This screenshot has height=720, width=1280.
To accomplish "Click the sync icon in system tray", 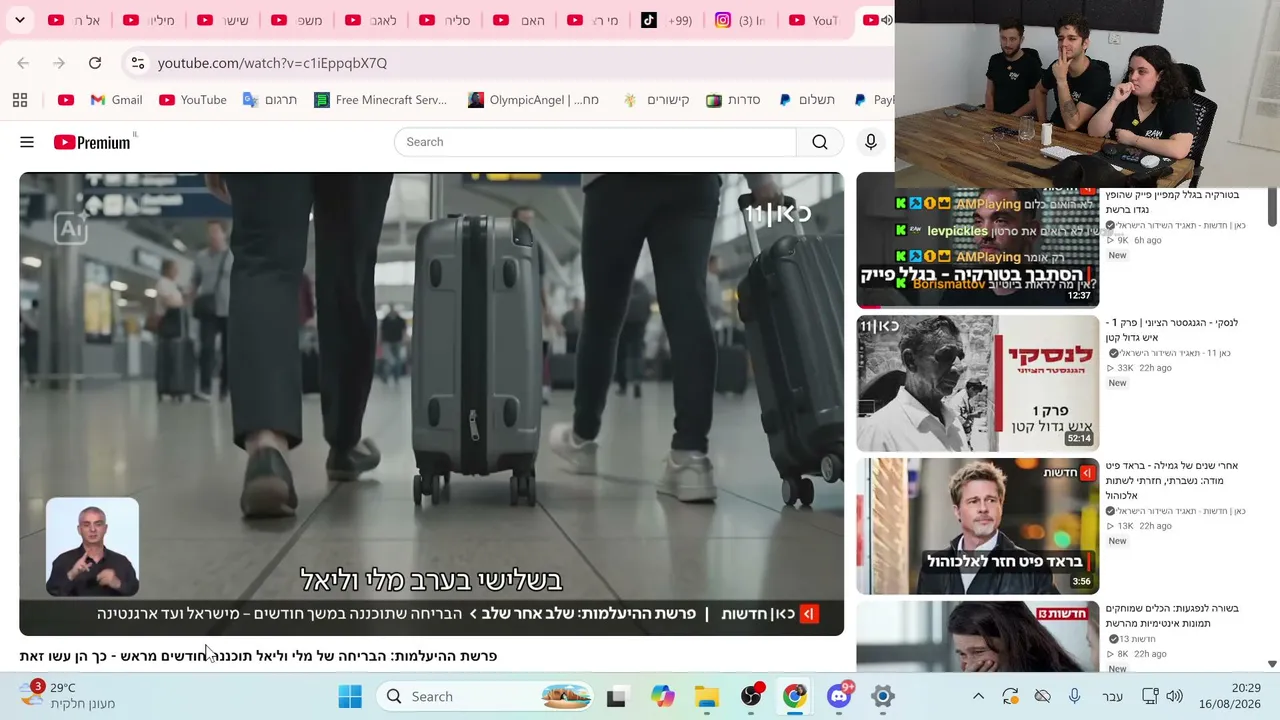I will [x=1010, y=697].
